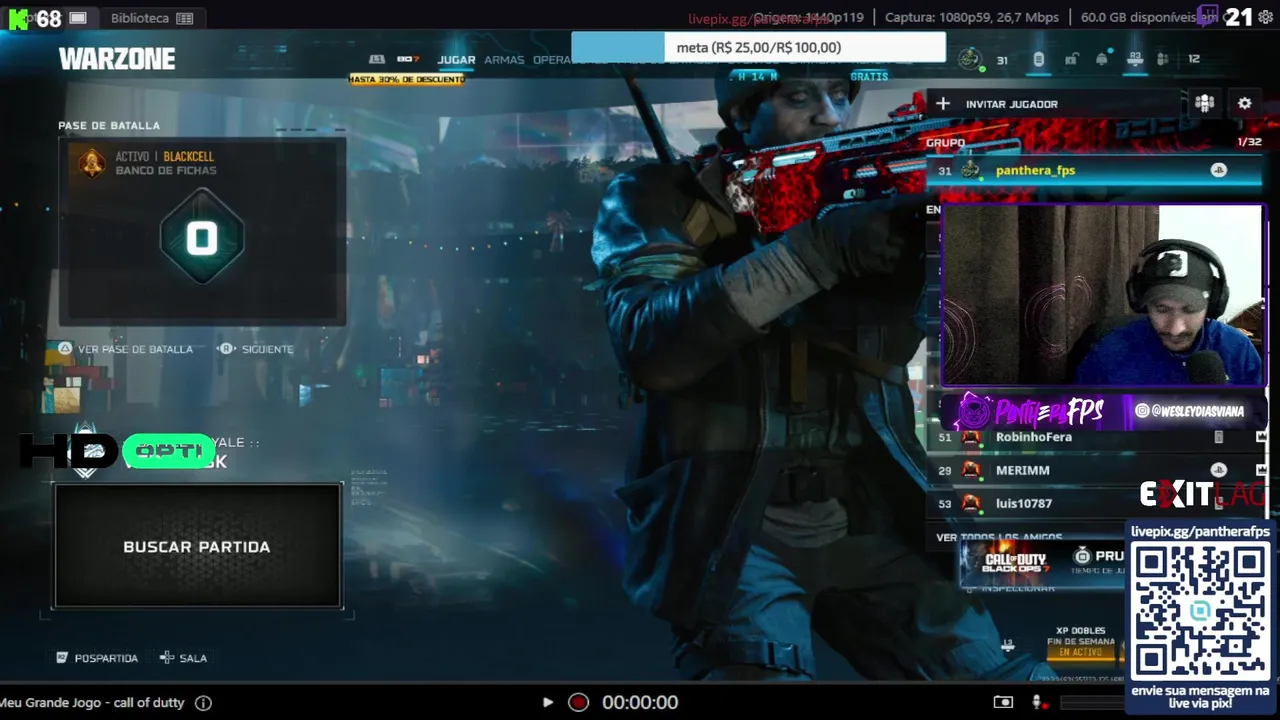
Task: Click the camera capture icon in bottom bar
Action: tap(1003, 703)
